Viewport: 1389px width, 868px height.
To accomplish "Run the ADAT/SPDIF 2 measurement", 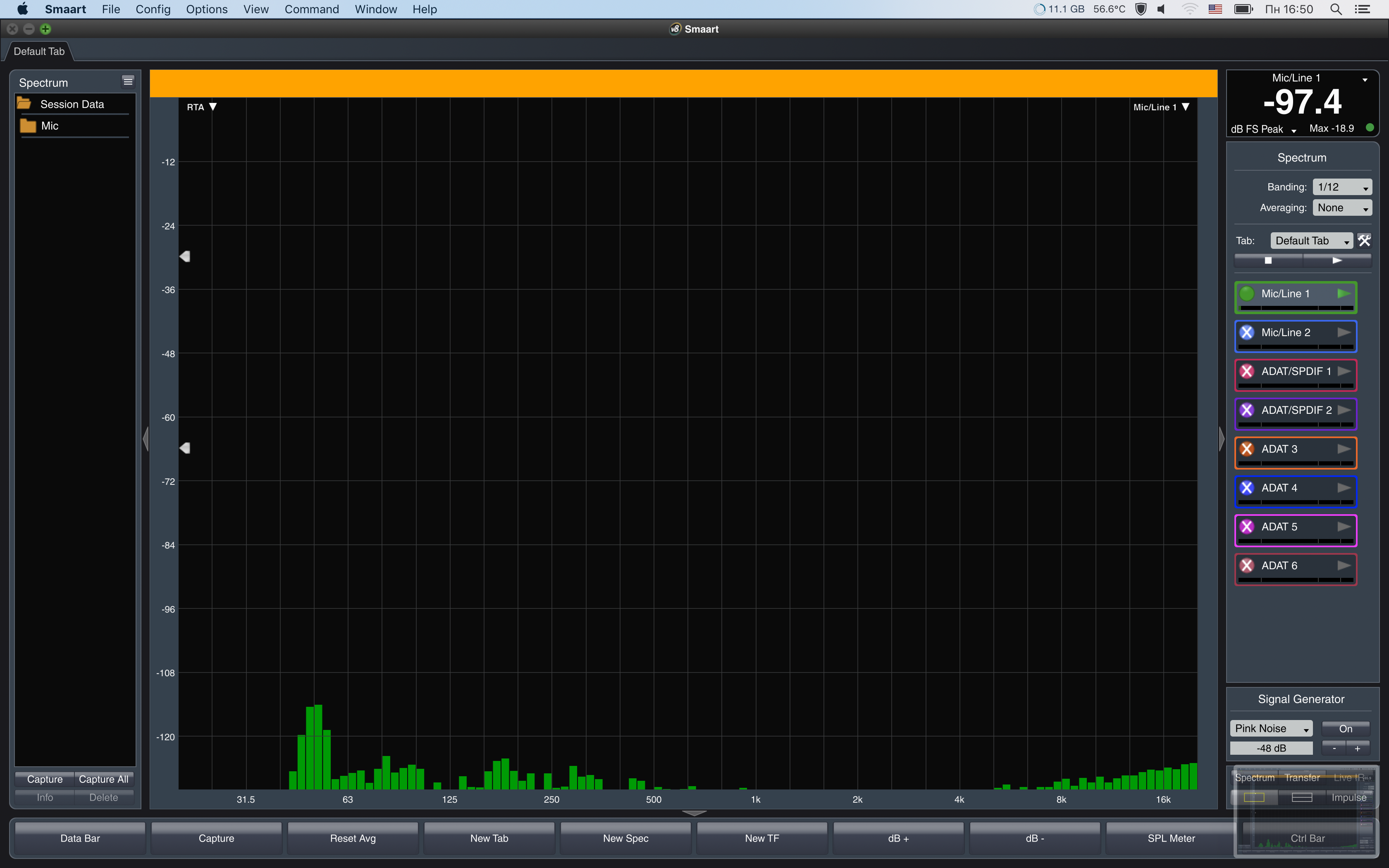I will 1344,410.
